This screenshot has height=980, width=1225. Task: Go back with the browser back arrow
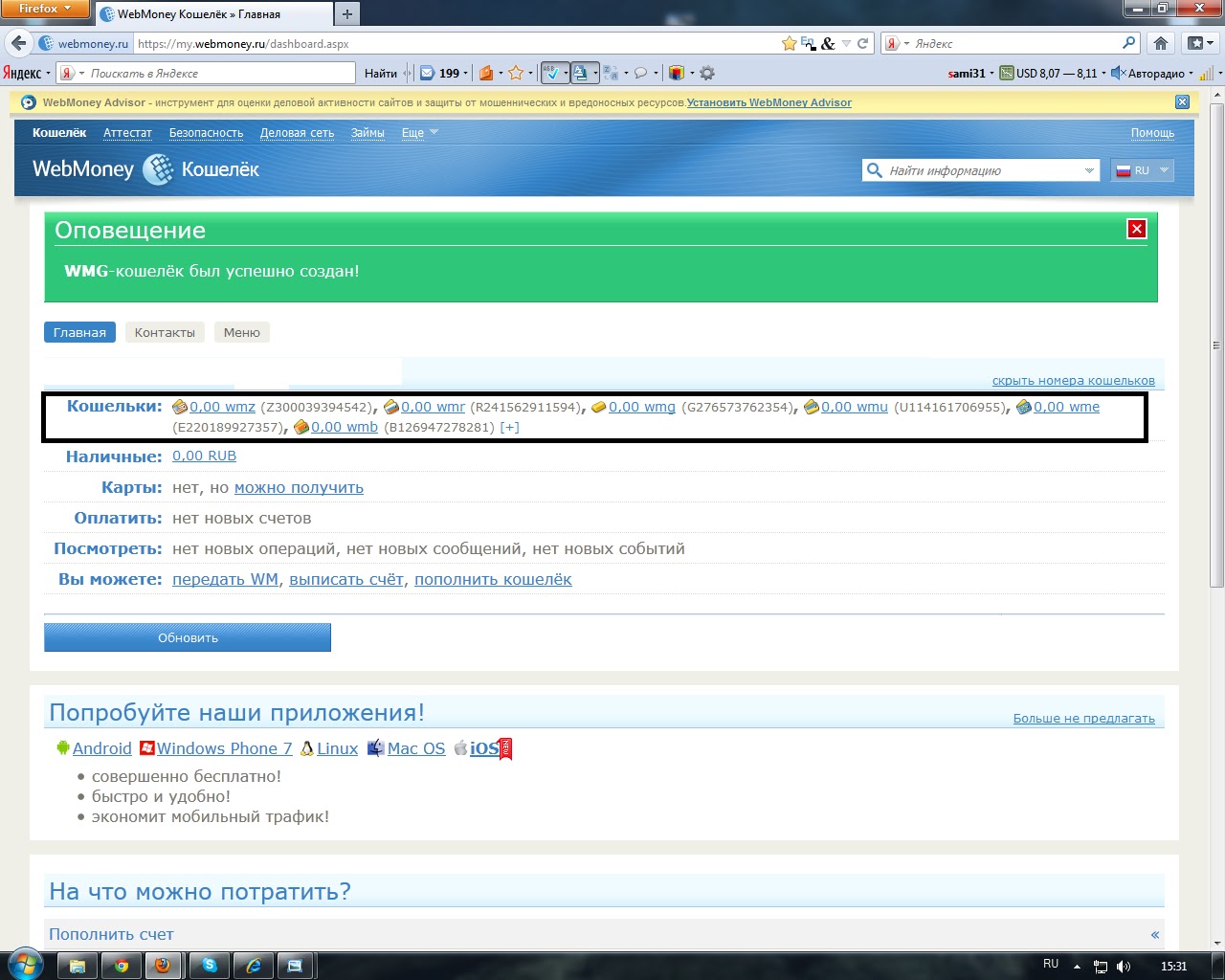18,43
